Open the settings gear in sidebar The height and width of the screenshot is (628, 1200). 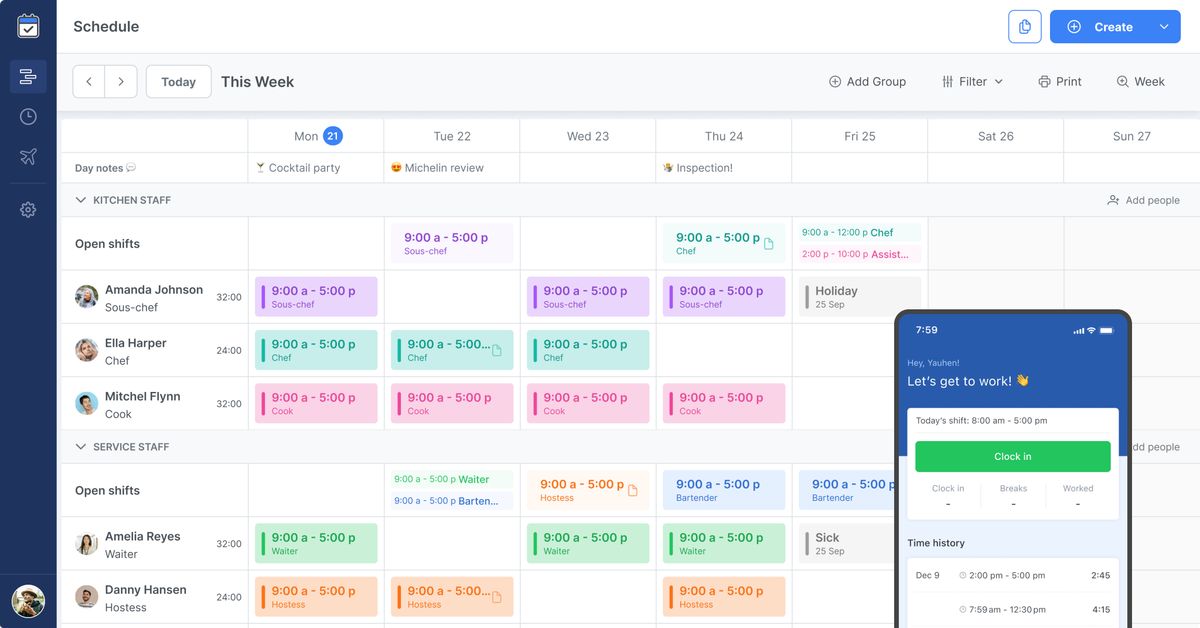(x=28, y=210)
